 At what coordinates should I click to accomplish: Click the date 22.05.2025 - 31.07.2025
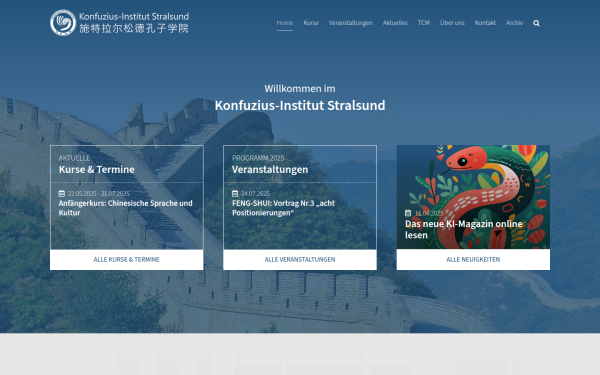point(99,194)
